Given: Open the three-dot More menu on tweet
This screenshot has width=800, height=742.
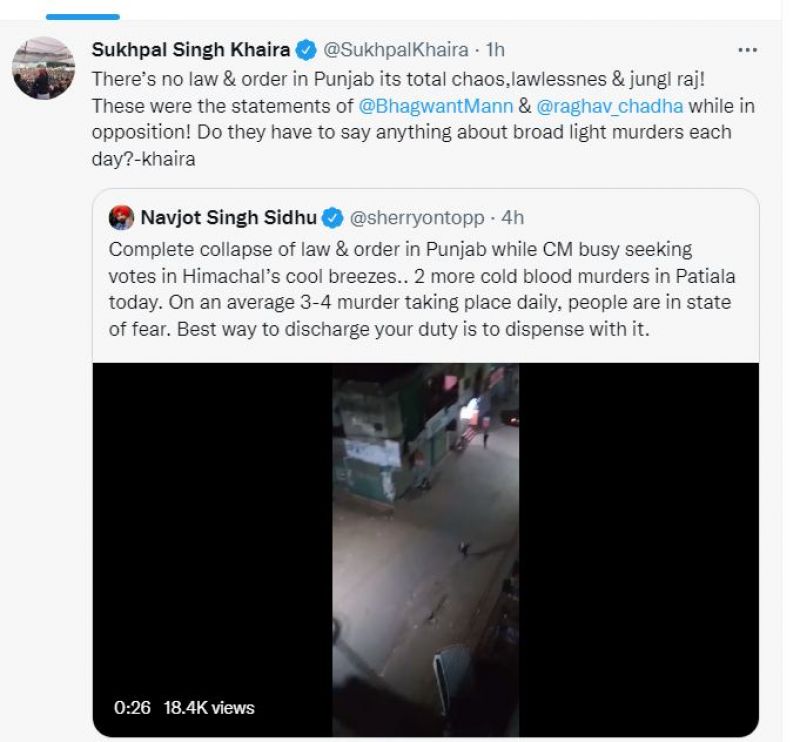Looking at the screenshot, I should [746, 50].
